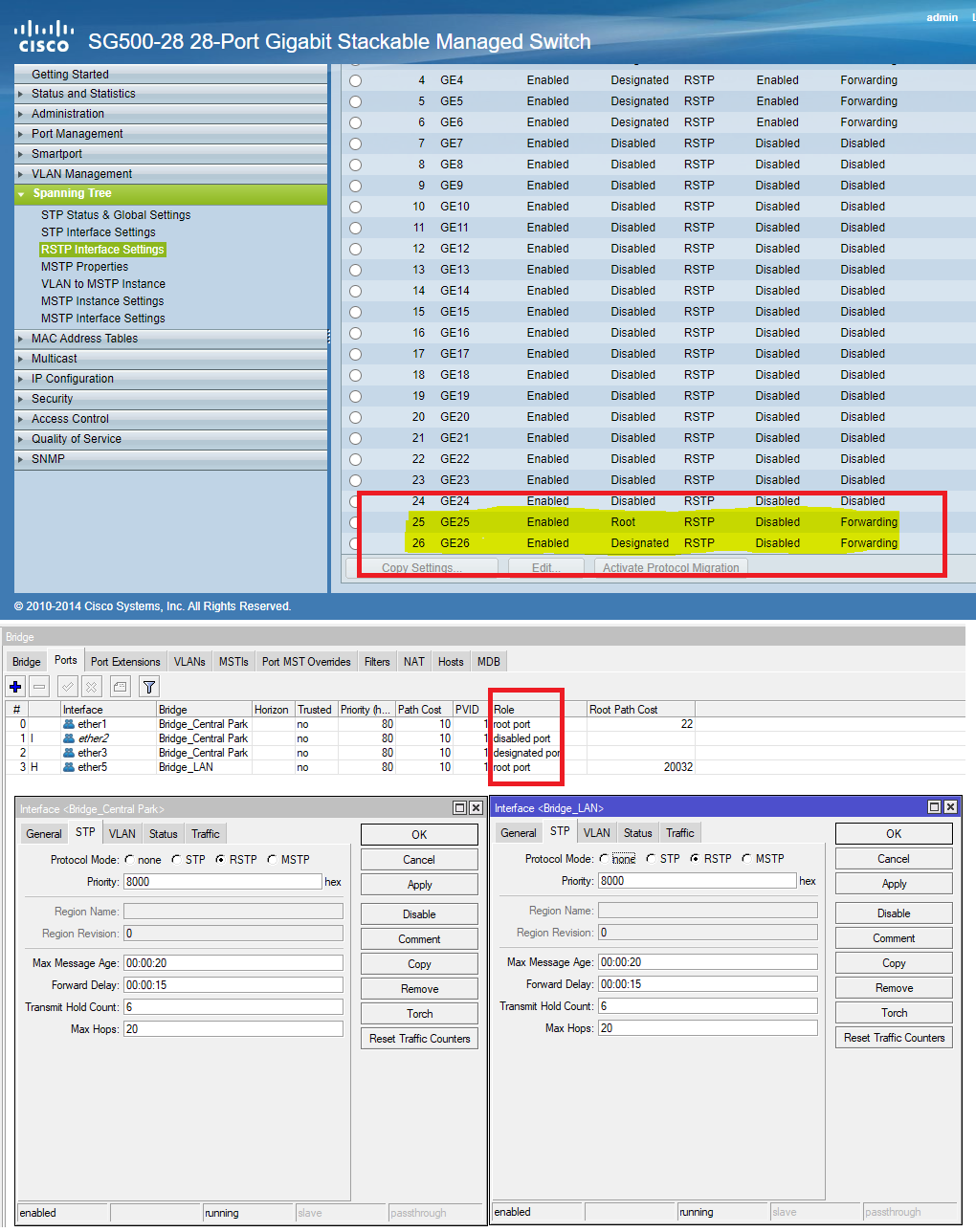Choose STP protocol mode in Bridge_LAN
Viewport: 976px width, 1232px height.
(651, 859)
